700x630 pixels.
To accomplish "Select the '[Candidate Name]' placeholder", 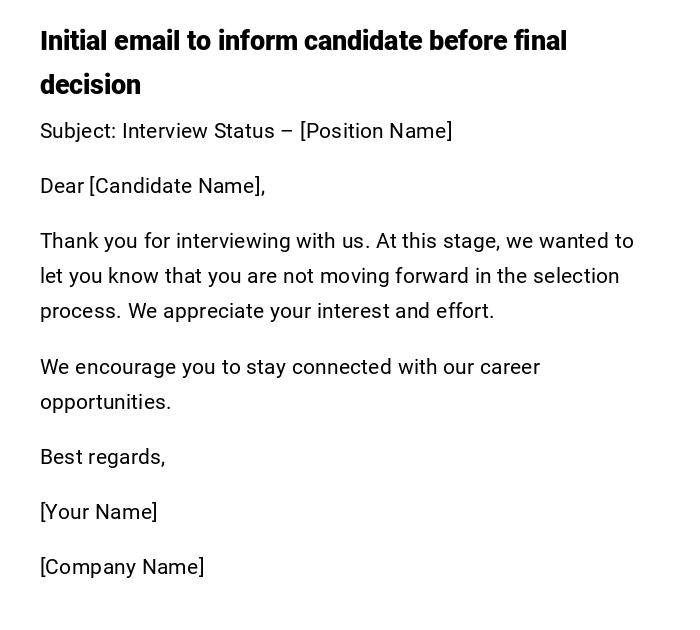I will (x=177, y=186).
